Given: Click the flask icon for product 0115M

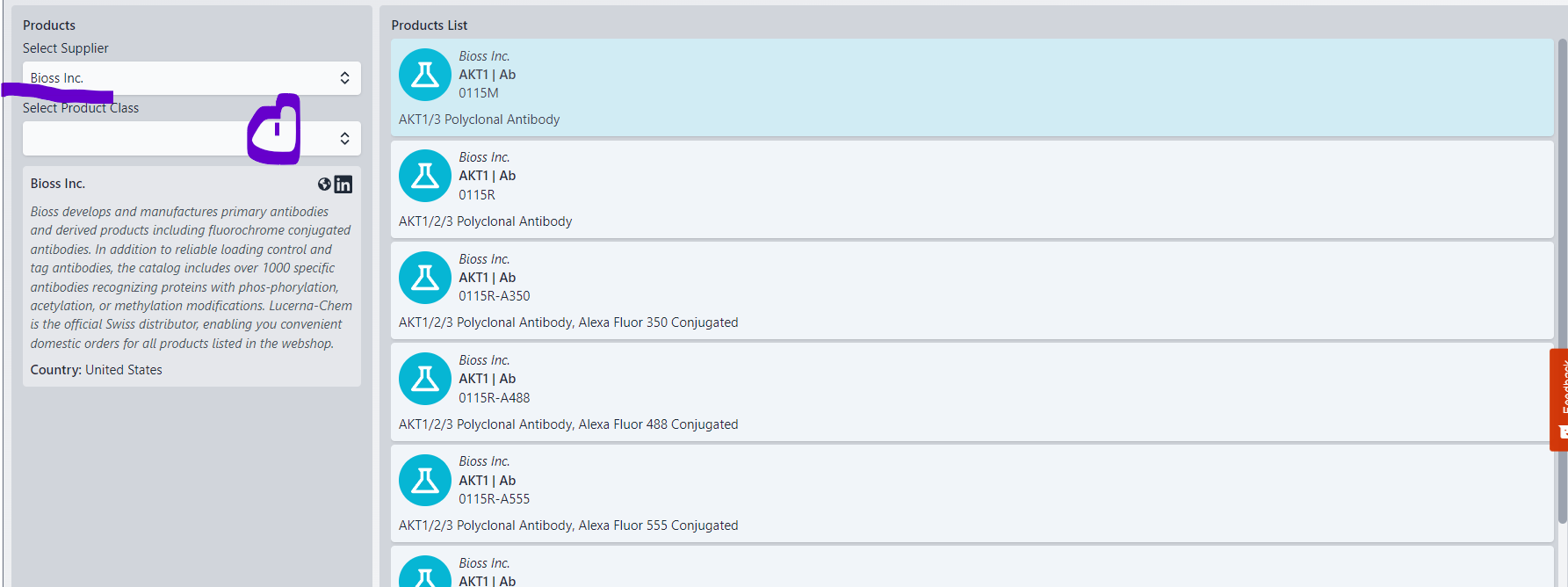Looking at the screenshot, I should tap(425, 75).
